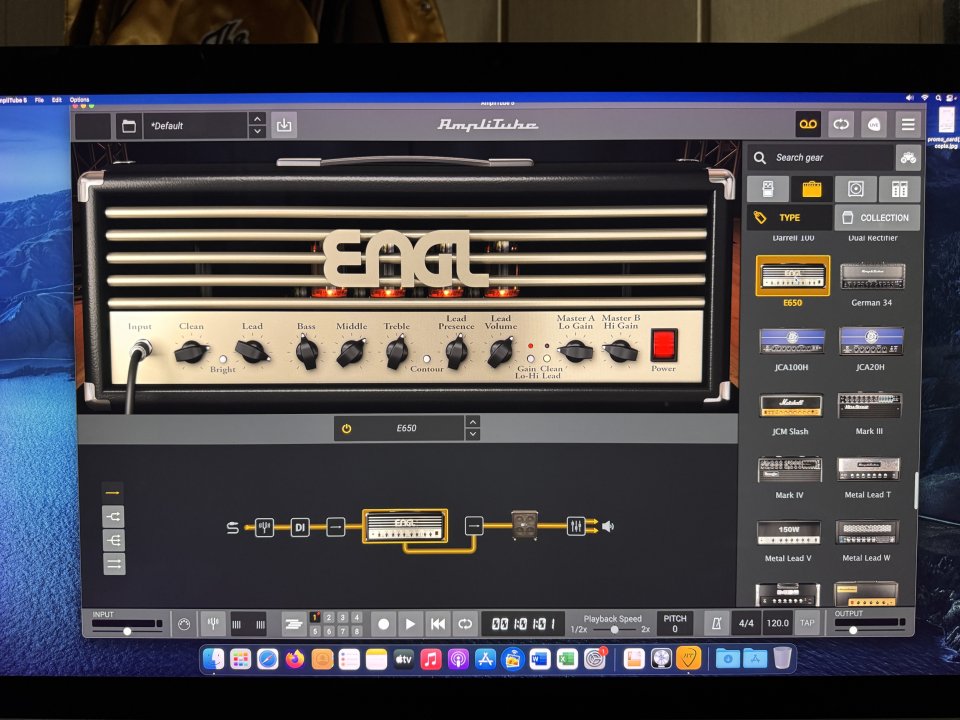Image resolution: width=960 pixels, height=720 pixels.
Task: Open the hamburger main menu
Action: point(907,124)
